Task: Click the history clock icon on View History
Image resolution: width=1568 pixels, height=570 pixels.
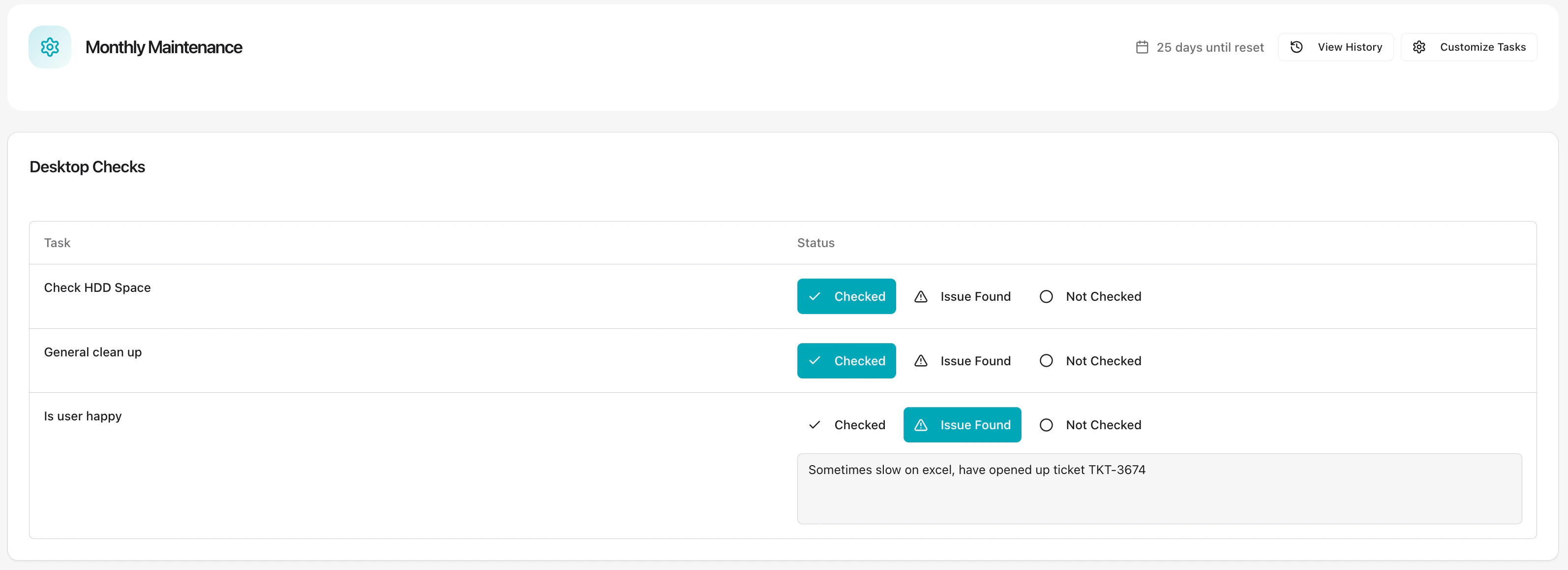Action: pyautogui.click(x=1297, y=46)
